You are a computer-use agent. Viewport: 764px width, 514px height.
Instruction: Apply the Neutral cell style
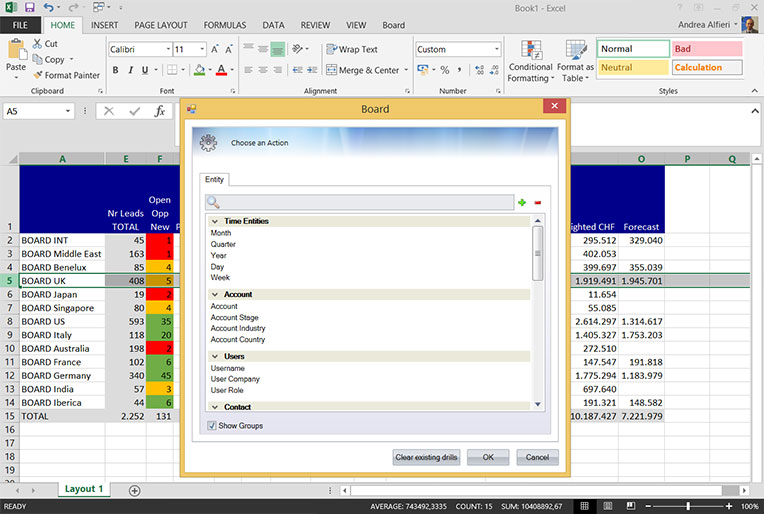tap(633, 67)
